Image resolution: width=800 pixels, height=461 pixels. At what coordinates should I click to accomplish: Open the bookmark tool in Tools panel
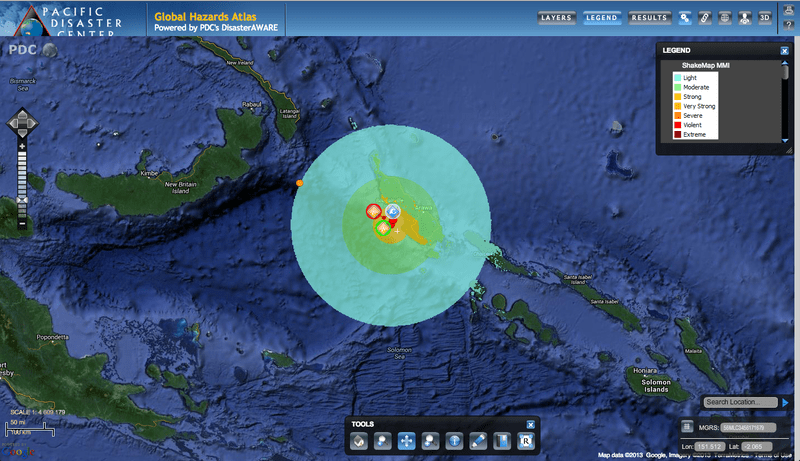pyautogui.click(x=503, y=440)
